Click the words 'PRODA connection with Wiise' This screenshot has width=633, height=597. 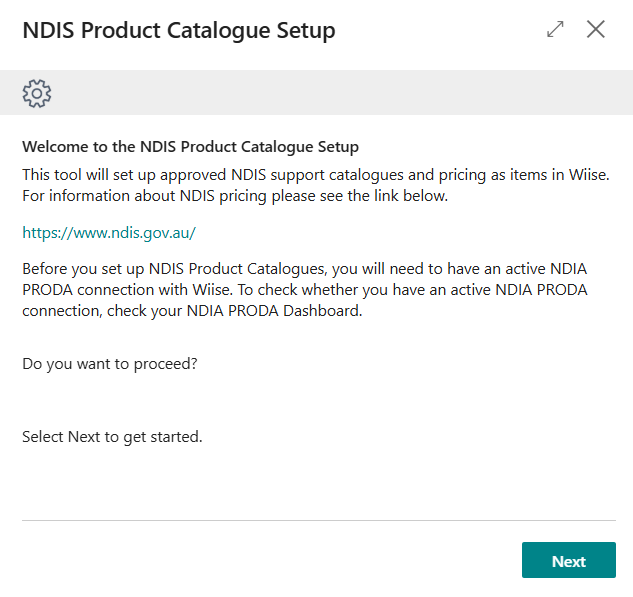[126, 290]
